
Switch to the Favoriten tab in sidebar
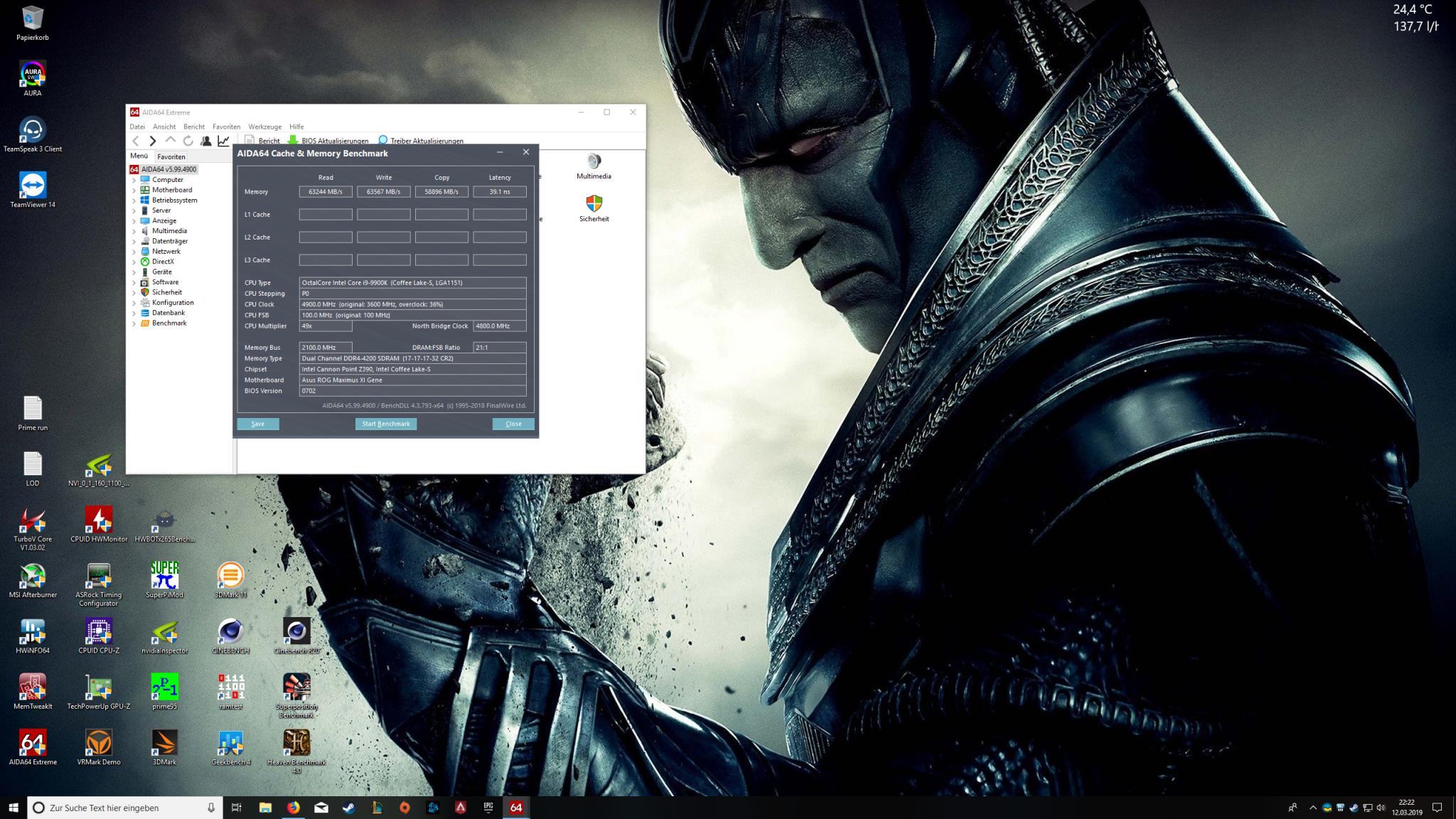(171, 156)
